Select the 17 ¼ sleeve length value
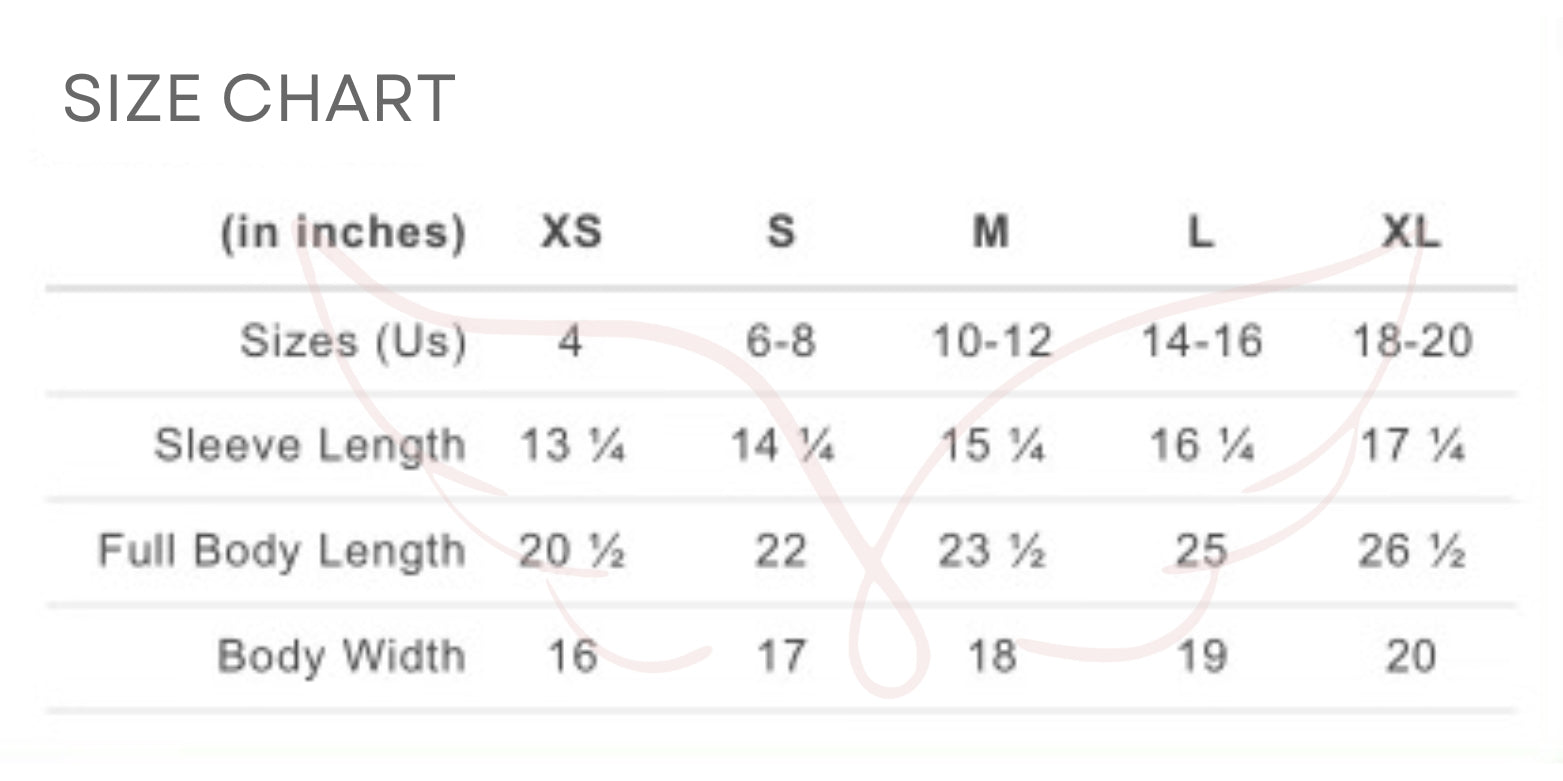The width and height of the screenshot is (1563, 781). tap(1412, 446)
